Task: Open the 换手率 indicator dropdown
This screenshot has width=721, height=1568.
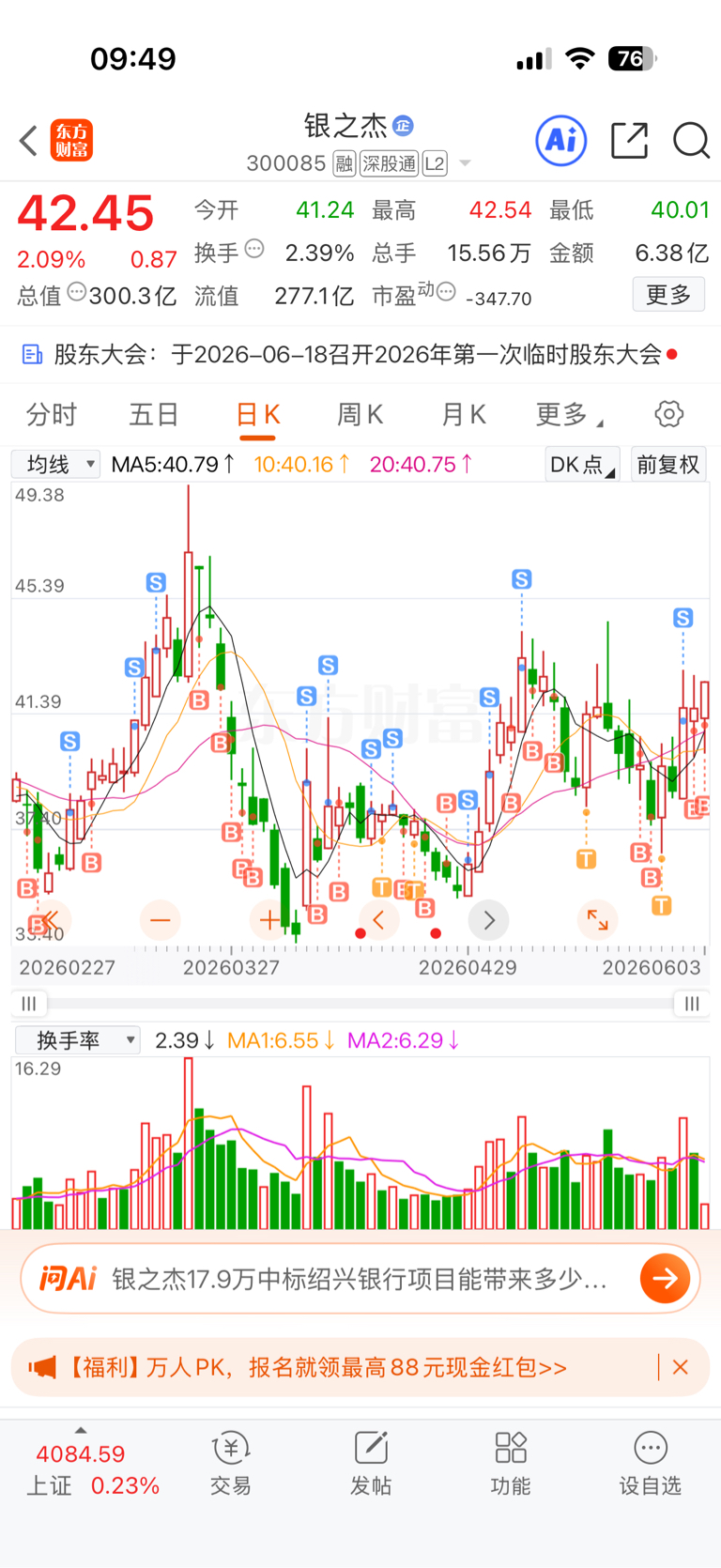Action: pyautogui.click(x=78, y=1039)
